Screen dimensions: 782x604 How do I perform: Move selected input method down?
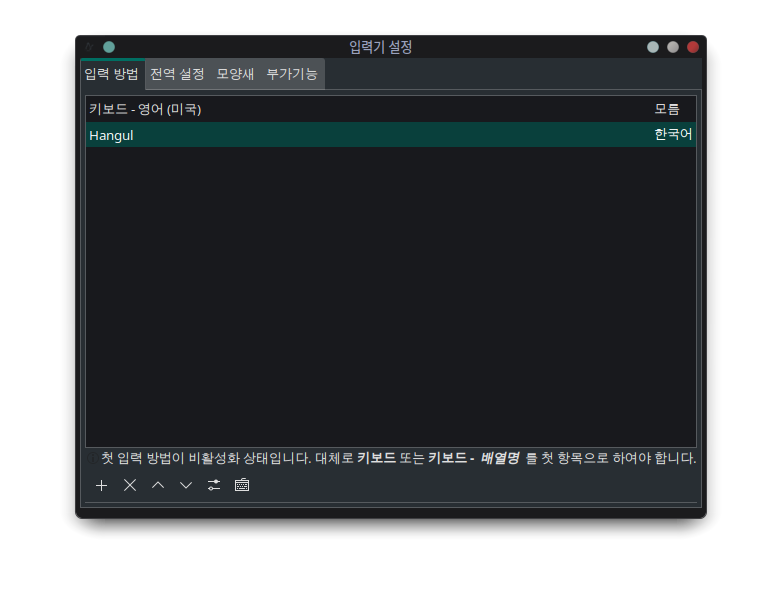186,485
